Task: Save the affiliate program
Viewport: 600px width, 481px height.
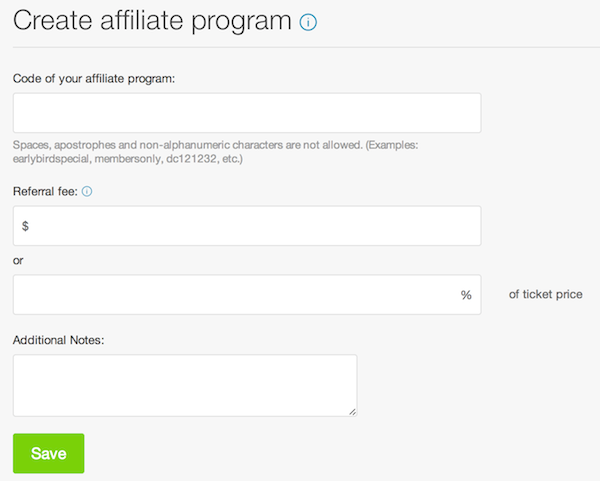Action: tap(49, 453)
